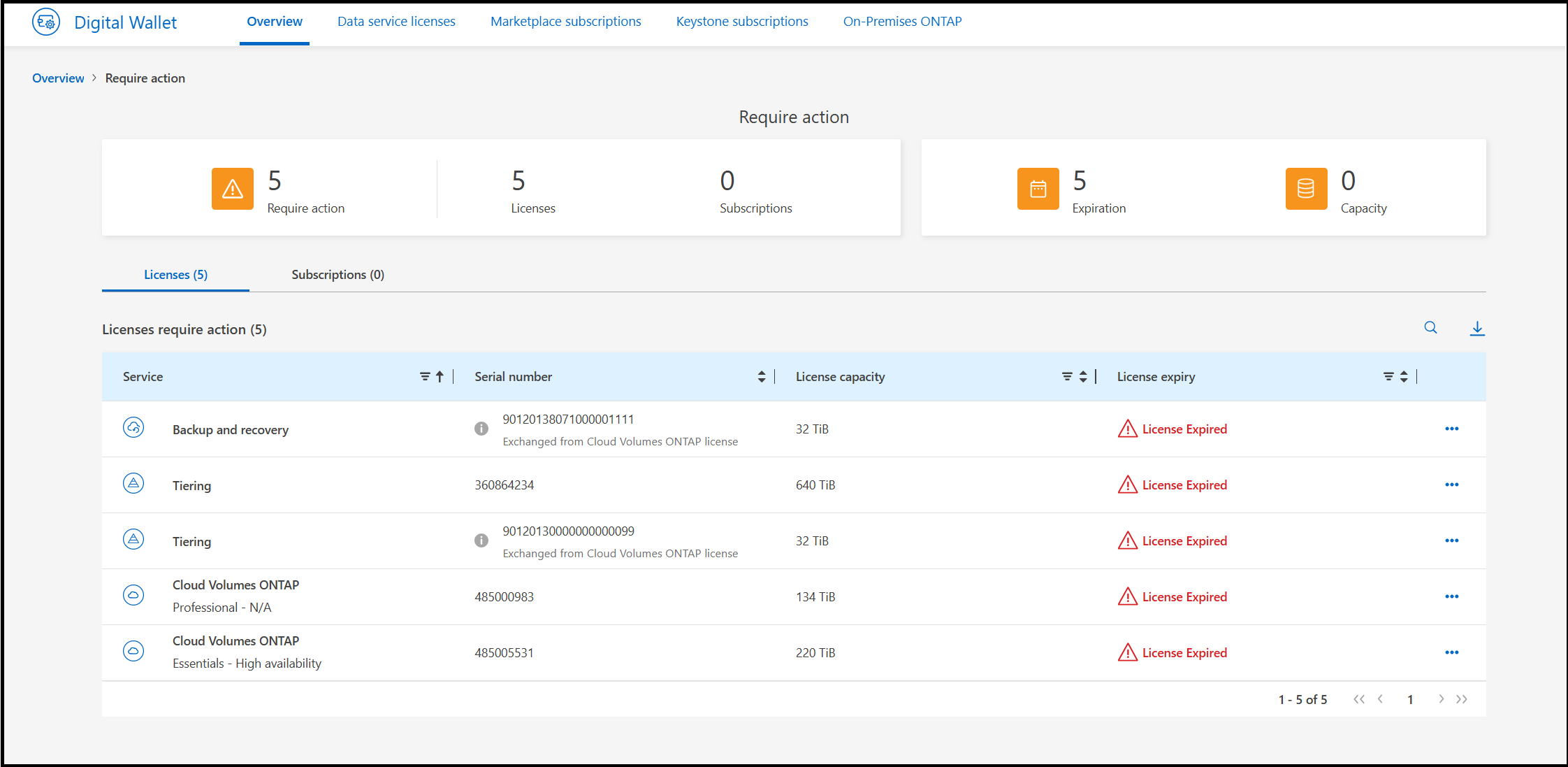This screenshot has height=767, width=1568.
Task: Open the actions menu for the 32 TiB Tiering license
Action: click(x=1452, y=540)
